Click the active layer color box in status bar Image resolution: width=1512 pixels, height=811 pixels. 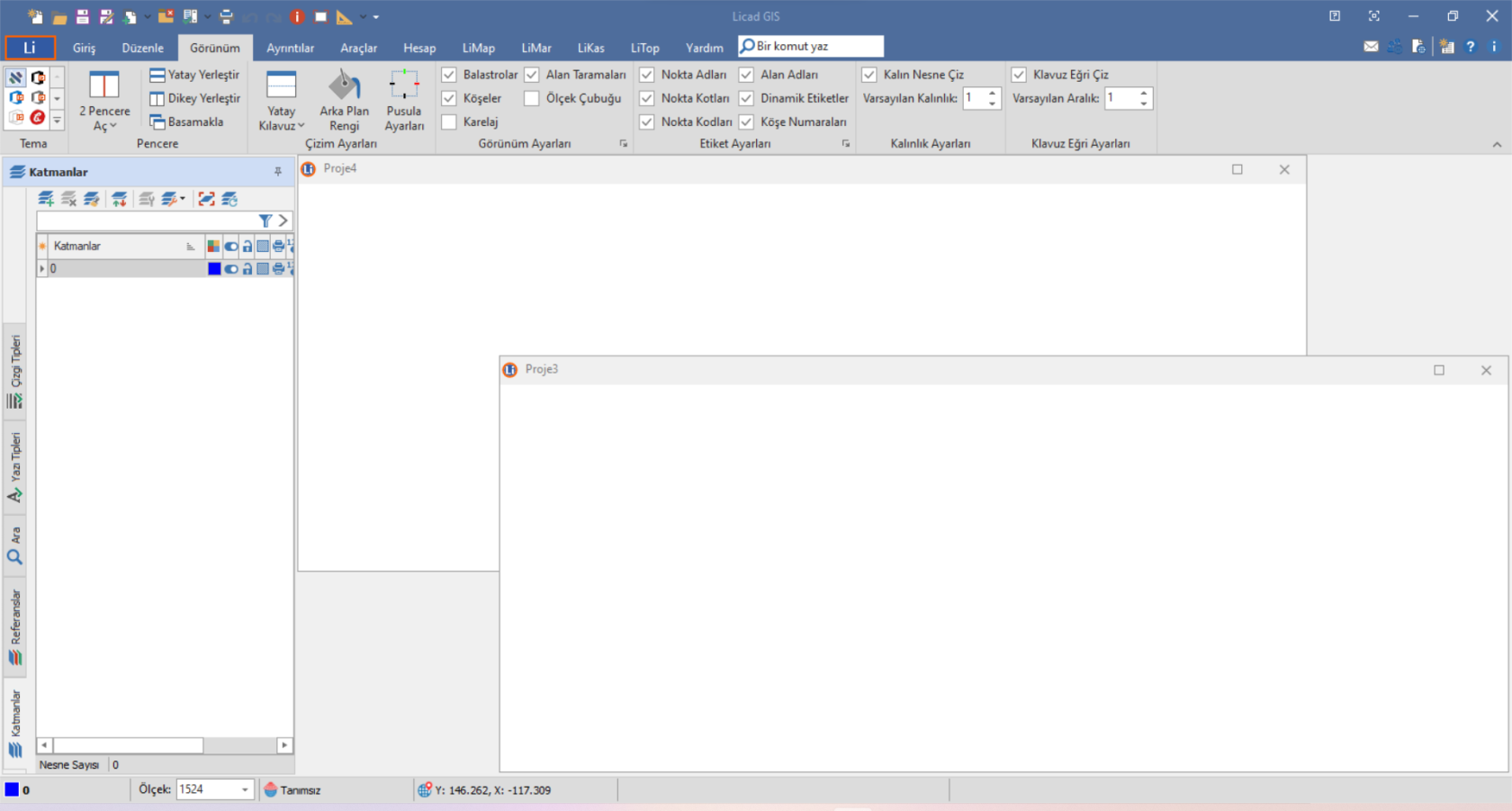(x=12, y=789)
